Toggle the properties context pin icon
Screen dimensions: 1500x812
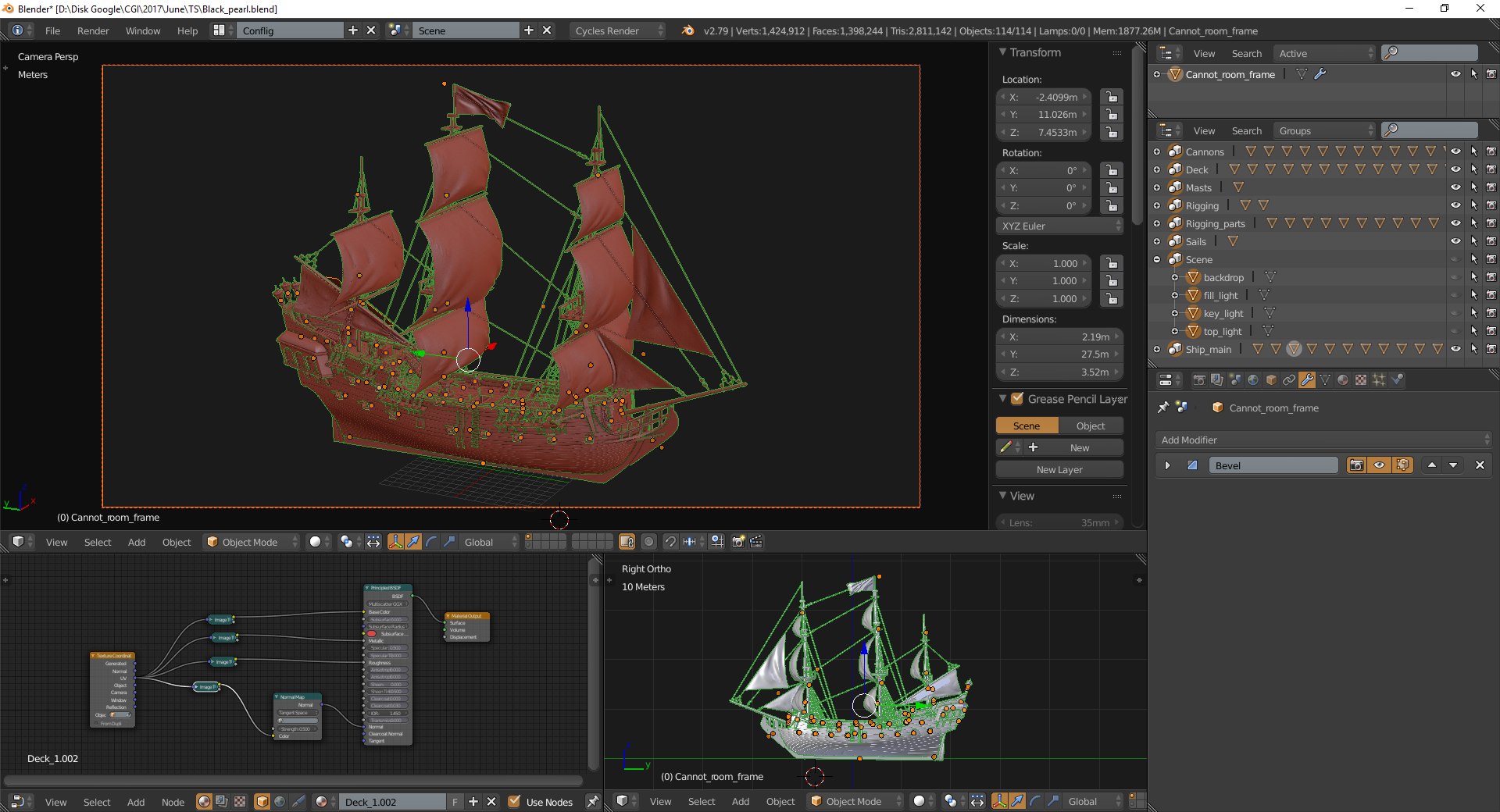tap(1163, 408)
